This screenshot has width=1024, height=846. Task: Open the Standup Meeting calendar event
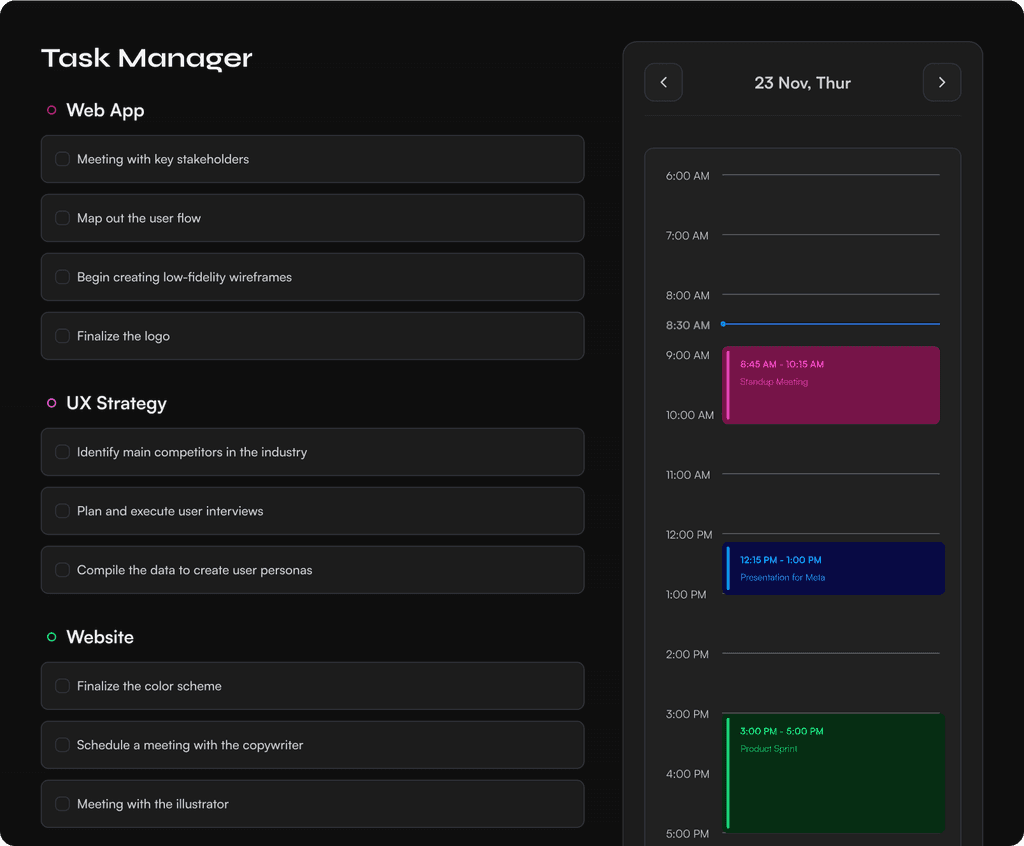tap(831, 385)
